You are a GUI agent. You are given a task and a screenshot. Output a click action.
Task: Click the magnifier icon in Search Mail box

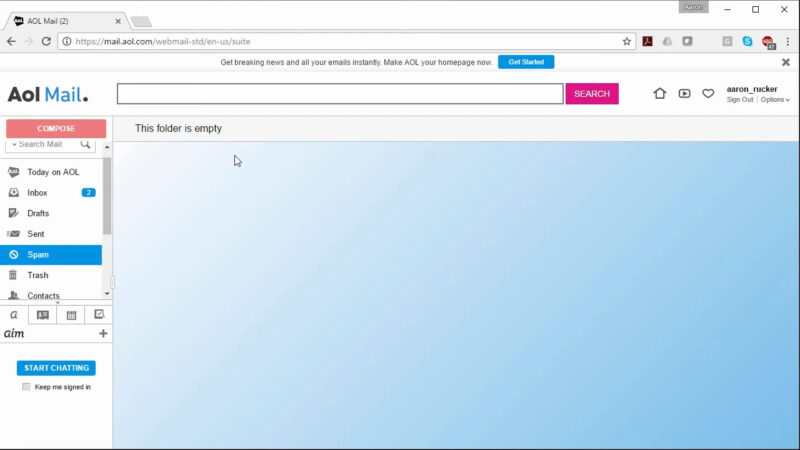click(x=85, y=144)
